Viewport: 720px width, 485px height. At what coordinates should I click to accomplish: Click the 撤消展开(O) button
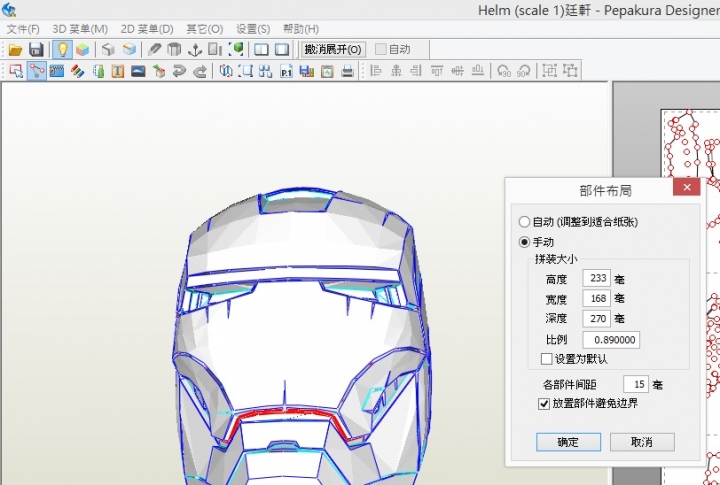(x=333, y=49)
